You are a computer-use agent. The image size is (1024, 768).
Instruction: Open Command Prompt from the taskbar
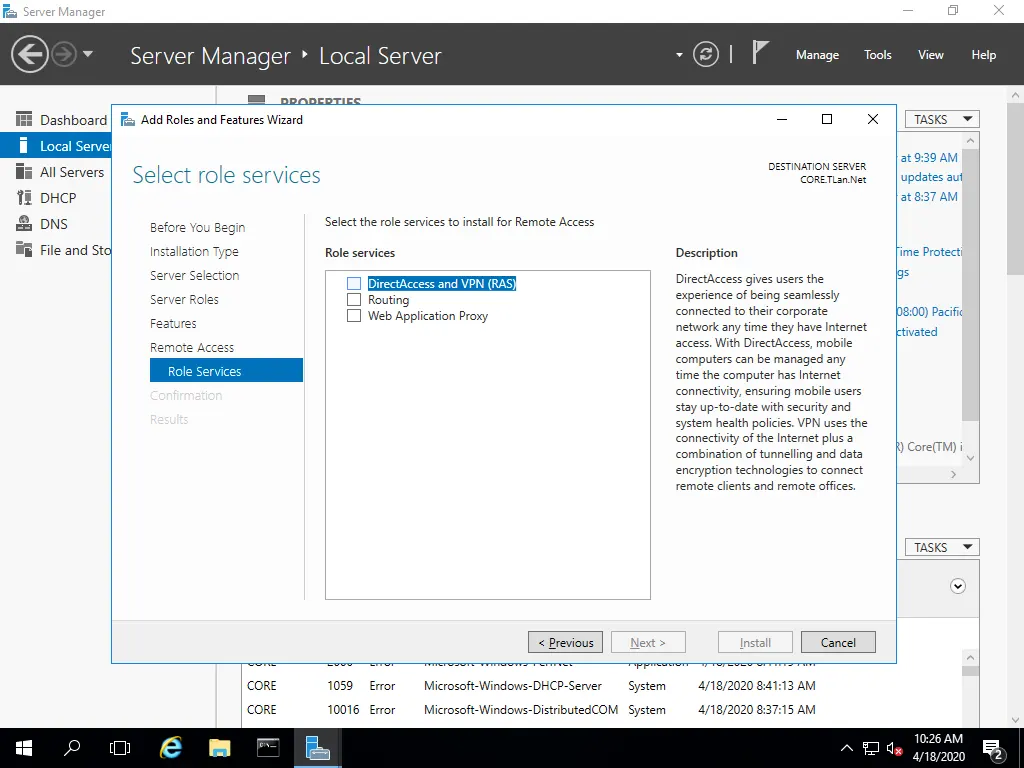268,748
